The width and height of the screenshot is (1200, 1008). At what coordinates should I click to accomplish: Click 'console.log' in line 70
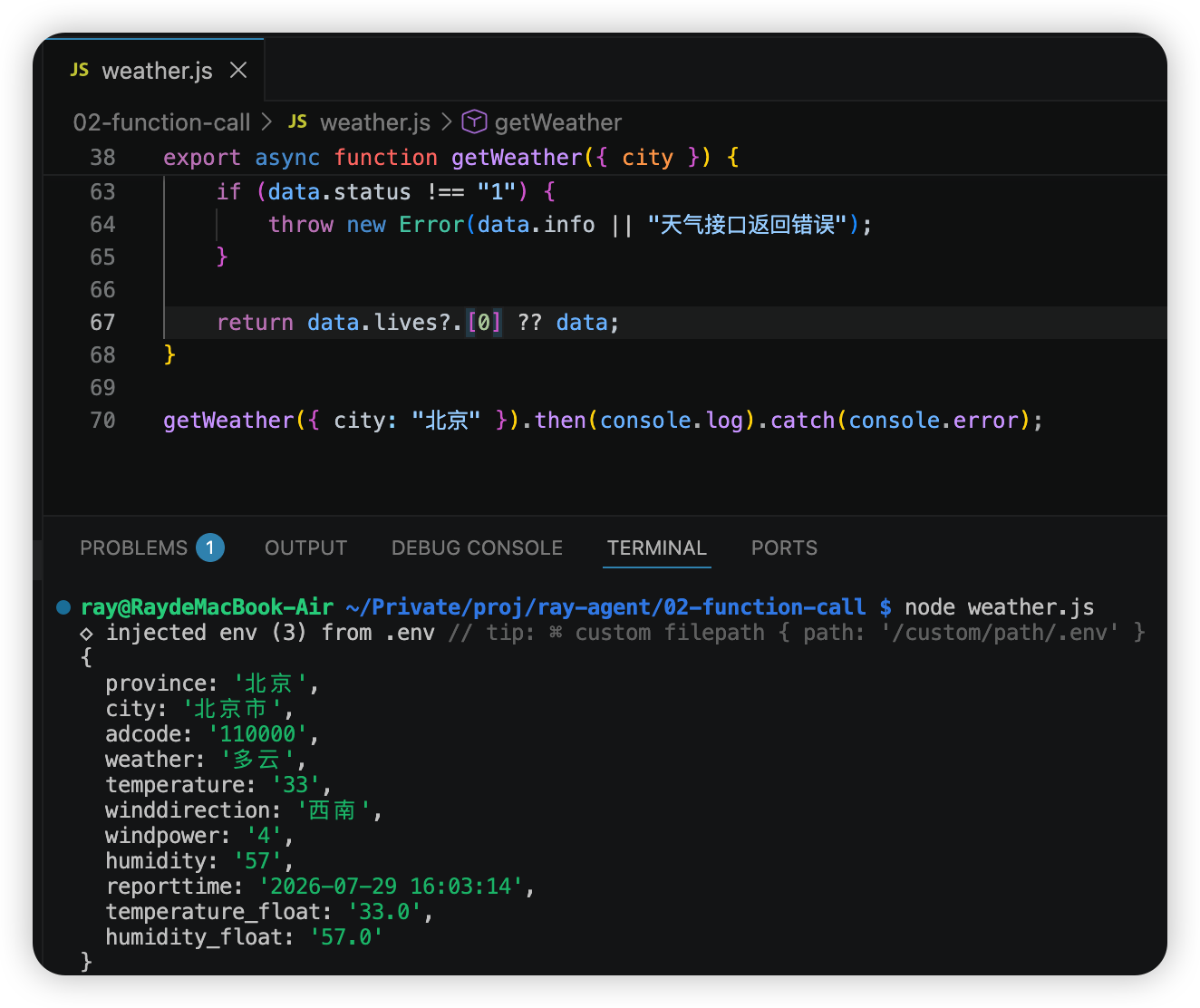point(672,420)
